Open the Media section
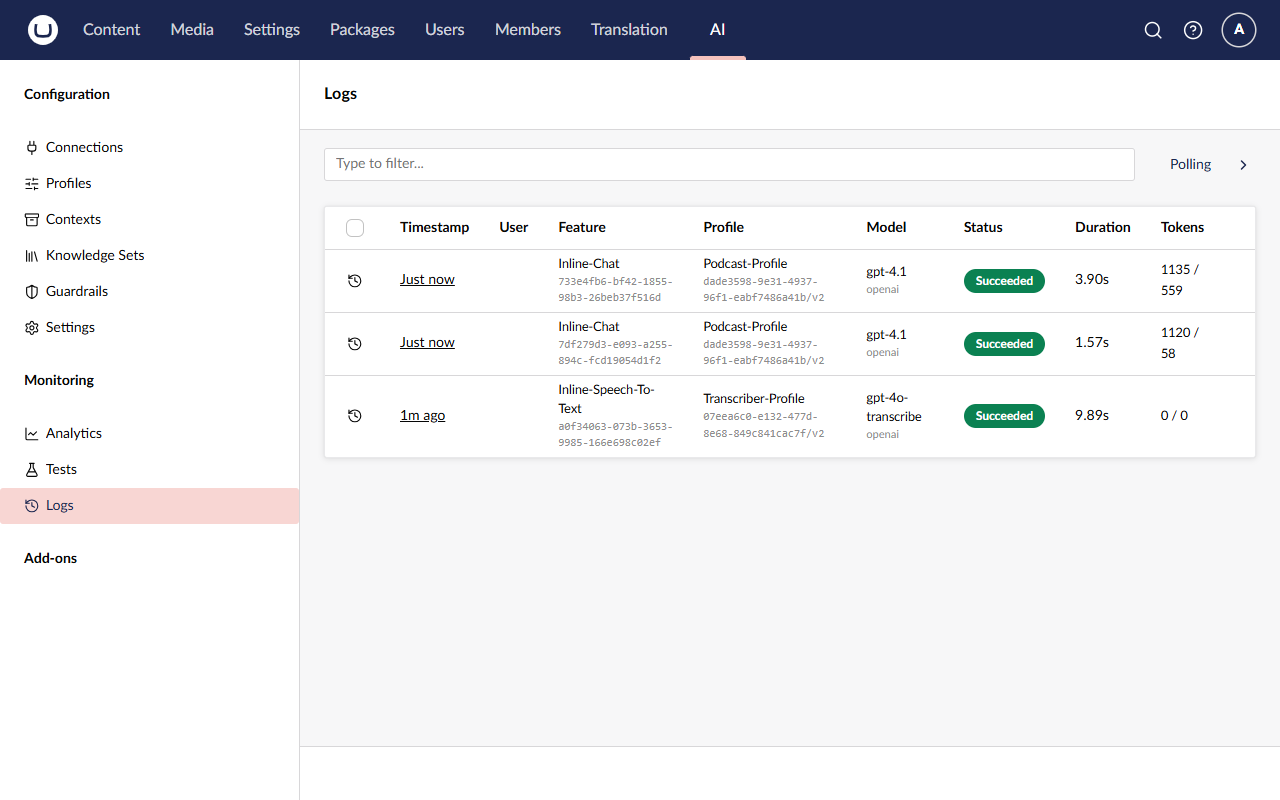The image size is (1280, 800). [x=192, y=30]
